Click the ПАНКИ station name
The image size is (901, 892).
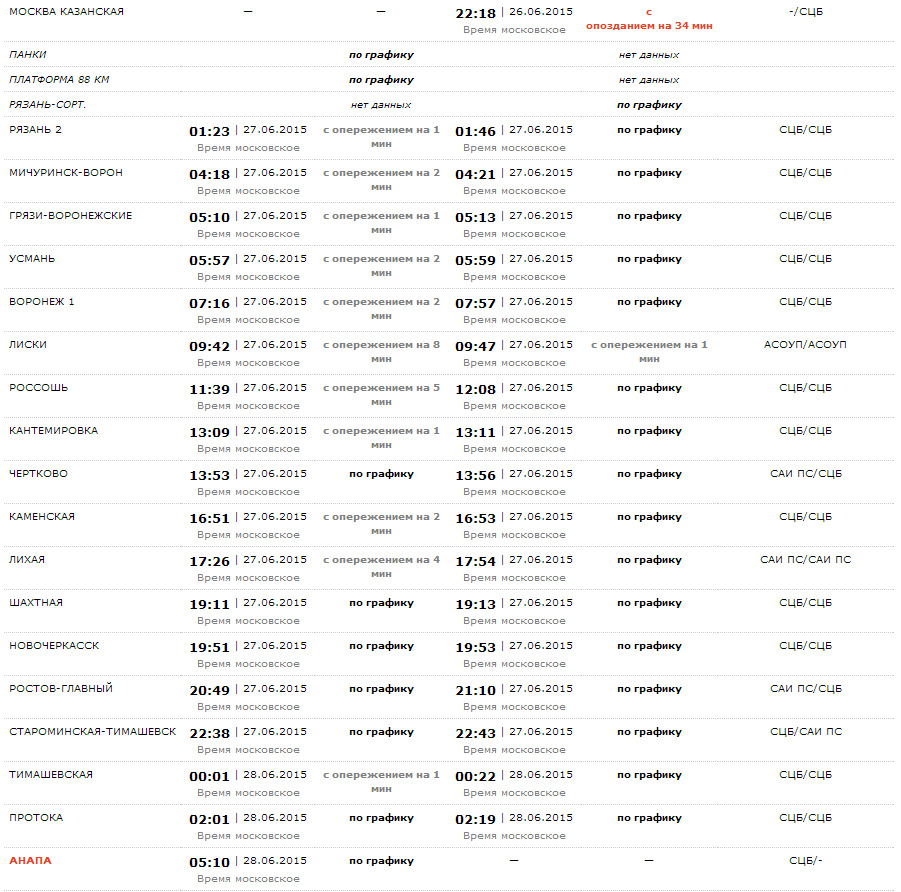(x=28, y=54)
